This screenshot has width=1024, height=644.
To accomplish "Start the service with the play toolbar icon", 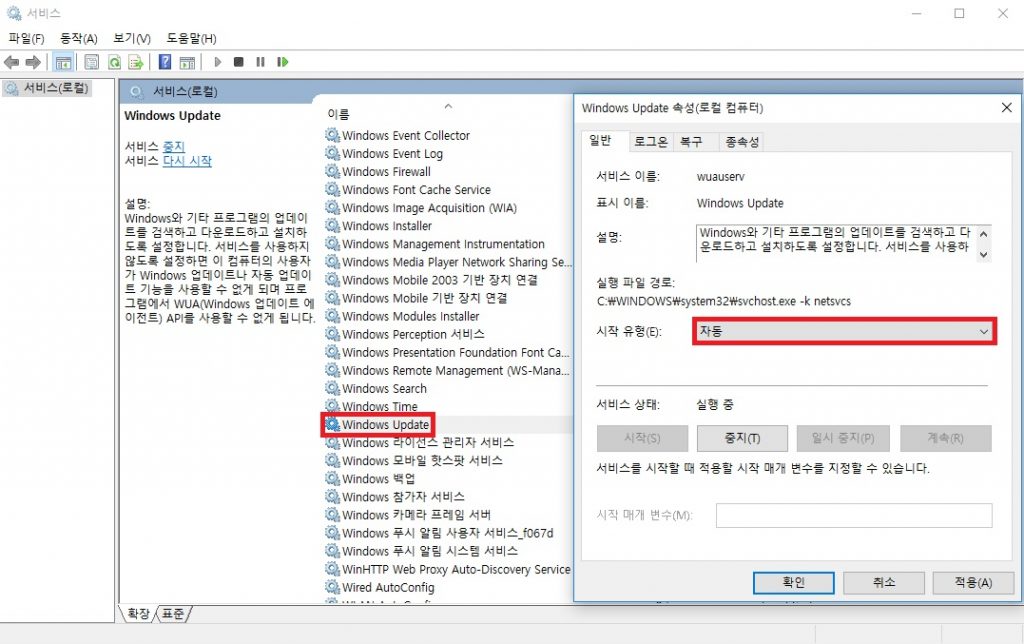I will pos(217,62).
